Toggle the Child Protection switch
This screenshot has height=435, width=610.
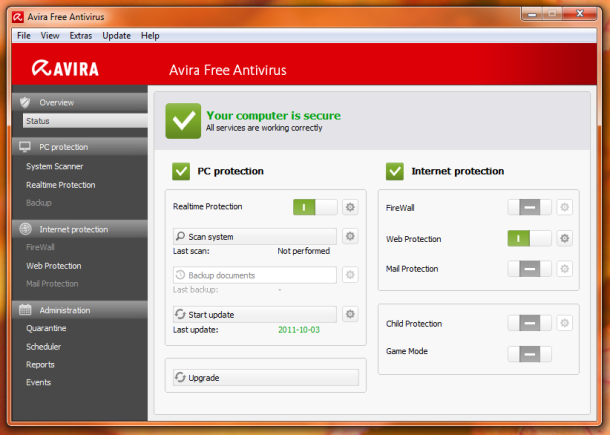click(529, 323)
